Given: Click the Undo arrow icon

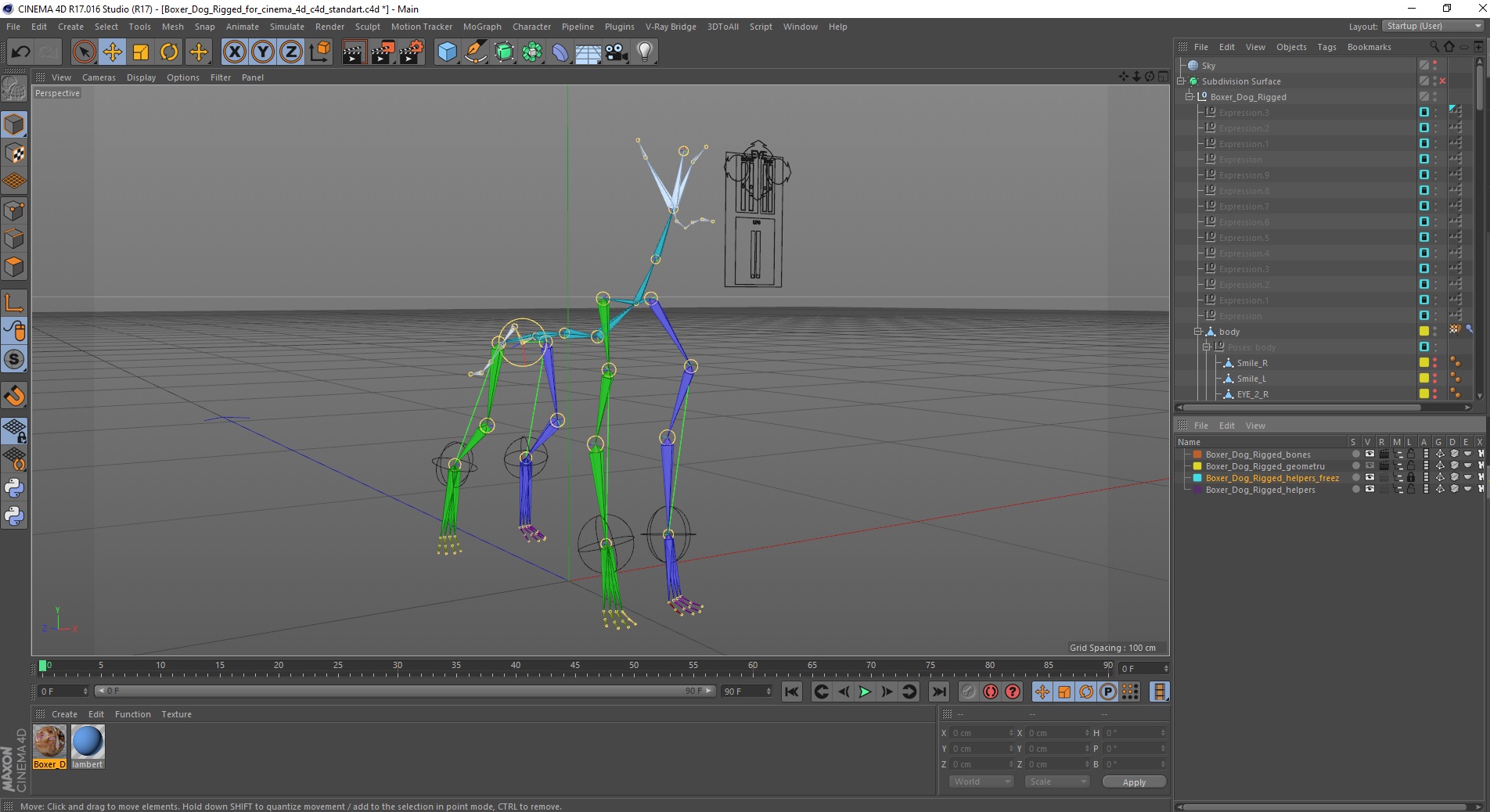Looking at the screenshot, I should pos(21,52).
